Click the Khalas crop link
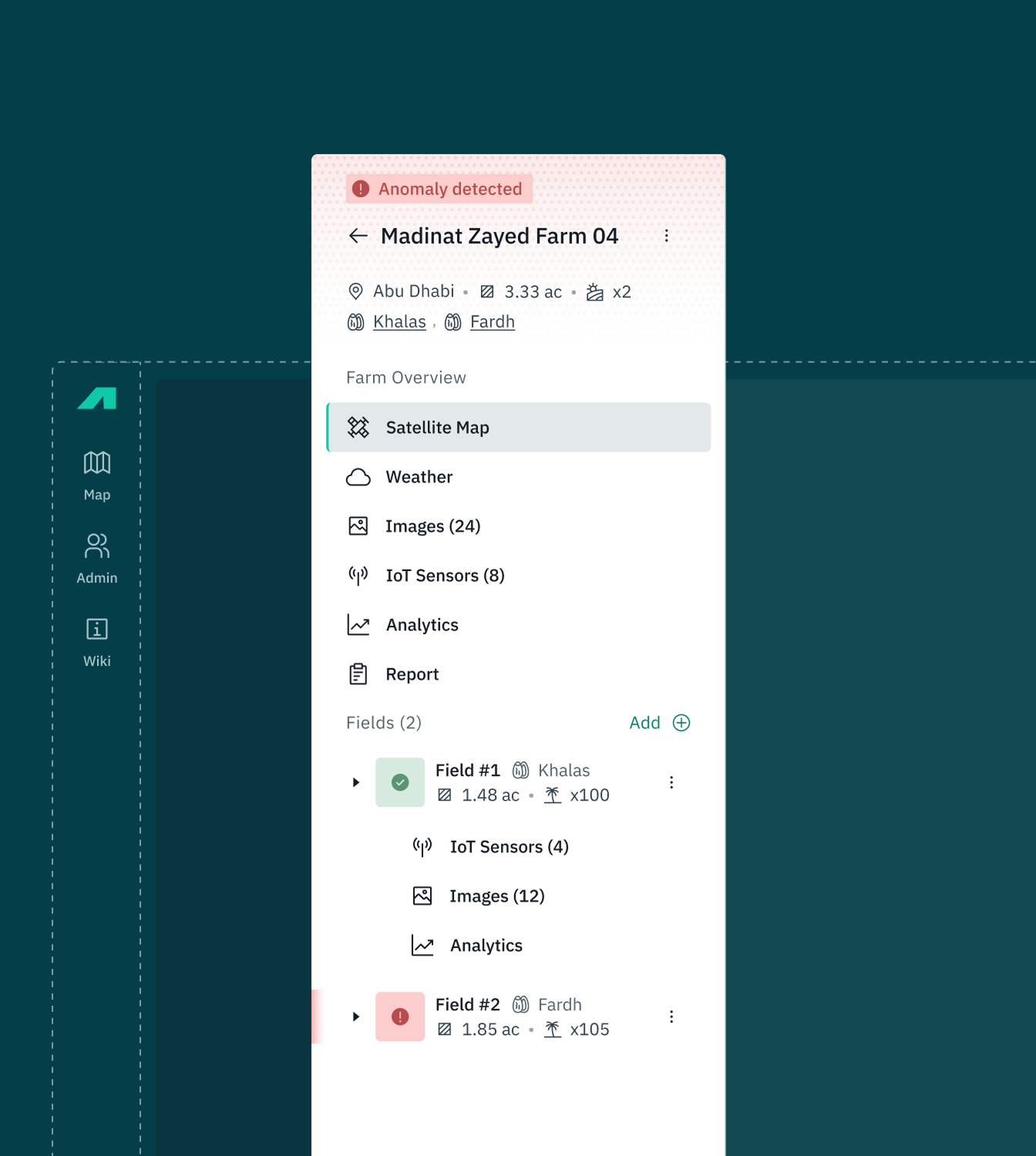 click(399, 321)
